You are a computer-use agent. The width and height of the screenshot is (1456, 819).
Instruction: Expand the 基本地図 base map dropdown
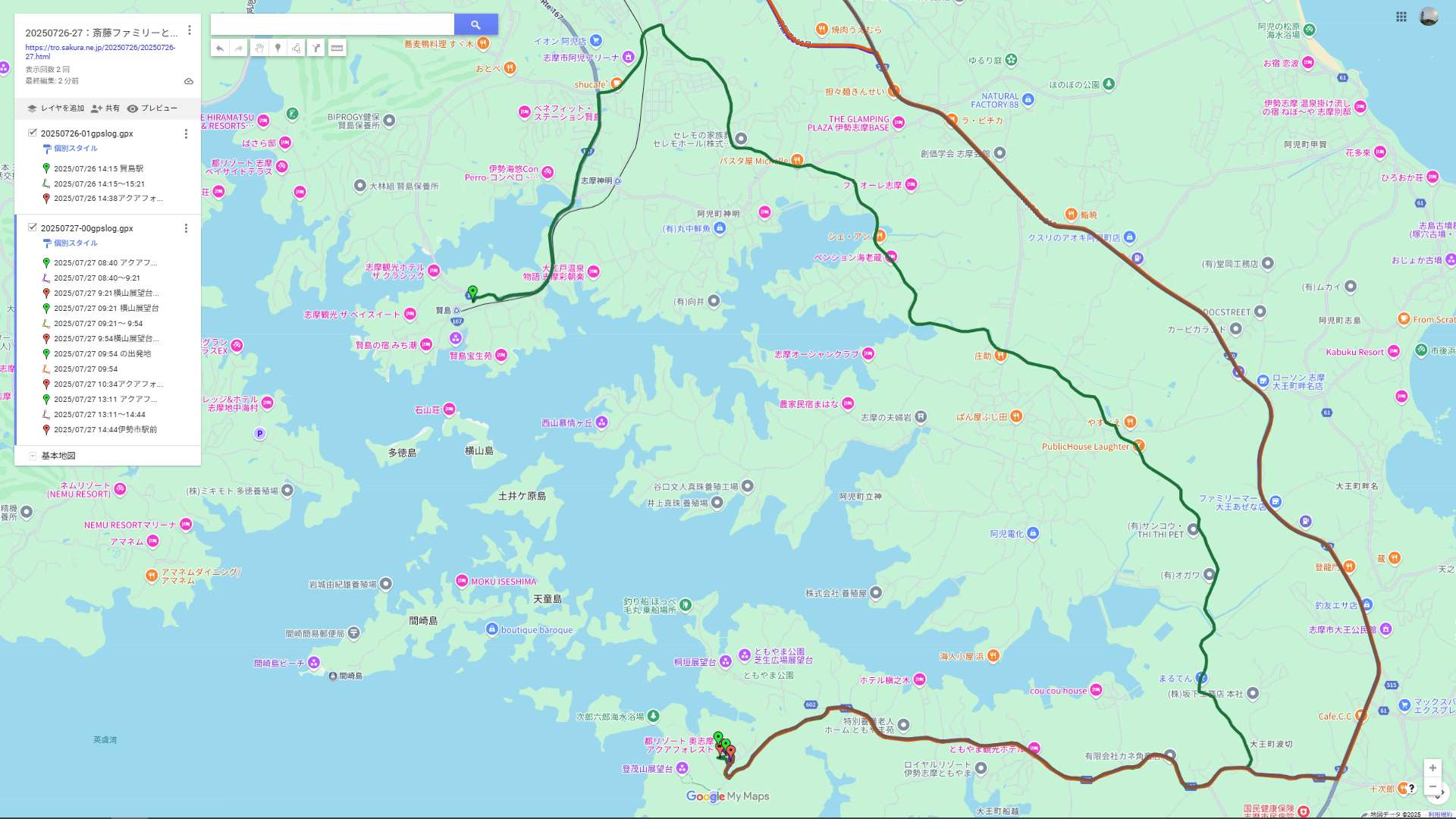pos(33,456)
